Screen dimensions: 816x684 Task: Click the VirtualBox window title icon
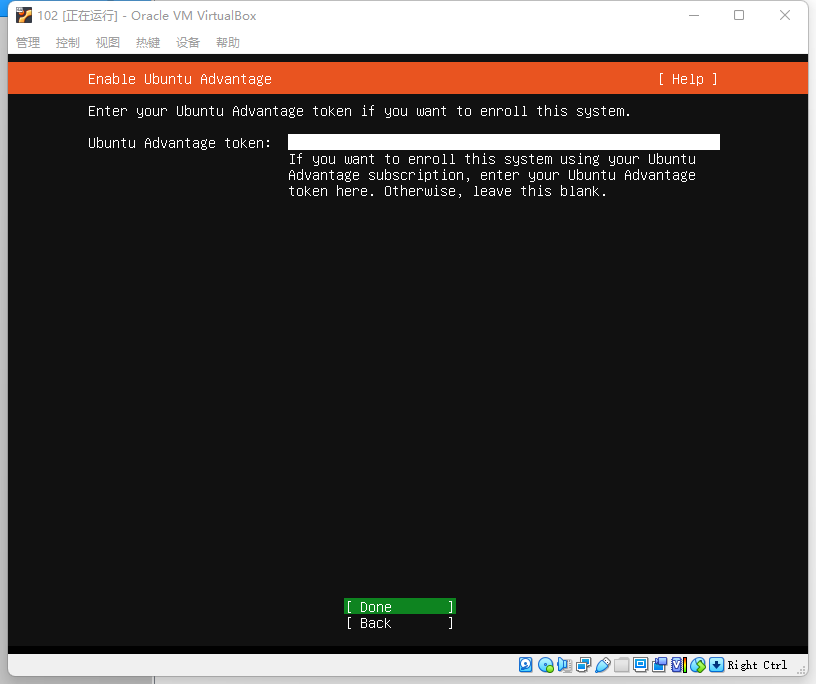[23, 16]
